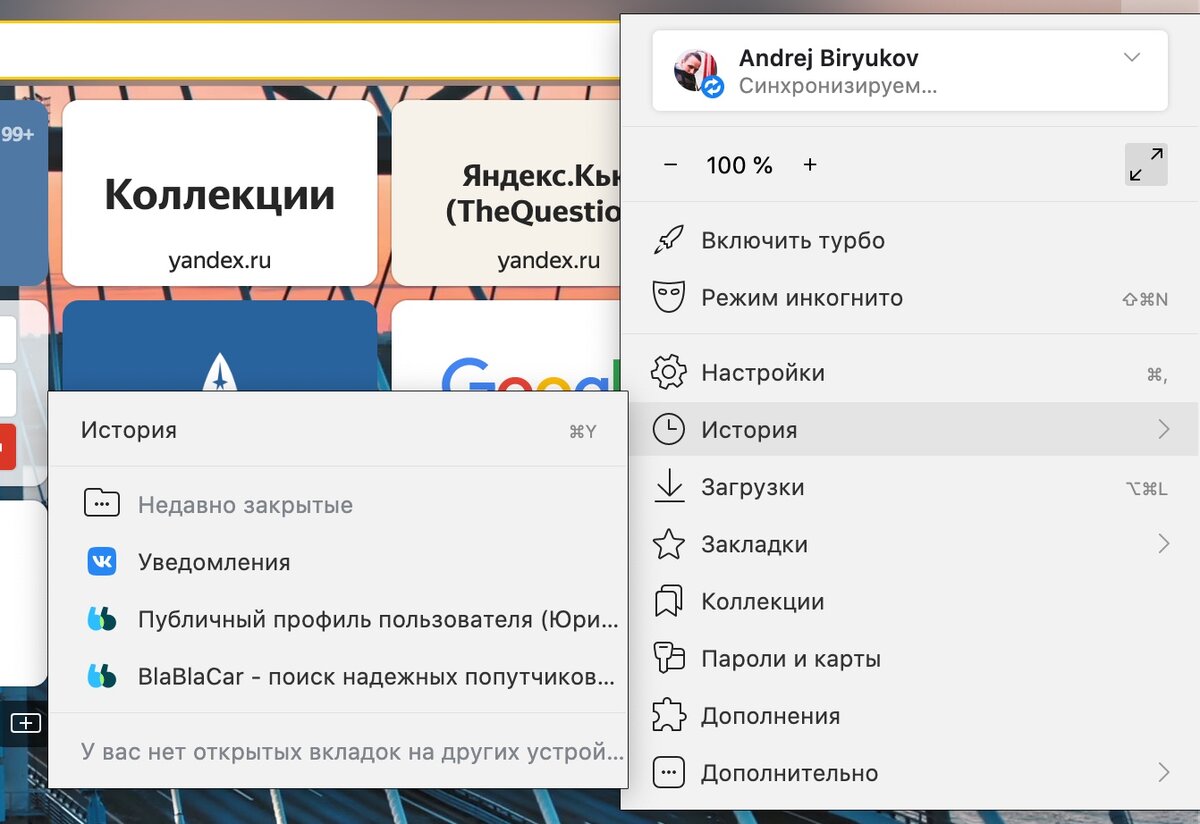This screenshot has height=824, width=1200.
Task: Select Включить турбо menu item
Action: pyautogui.click(x=910, y=240)
